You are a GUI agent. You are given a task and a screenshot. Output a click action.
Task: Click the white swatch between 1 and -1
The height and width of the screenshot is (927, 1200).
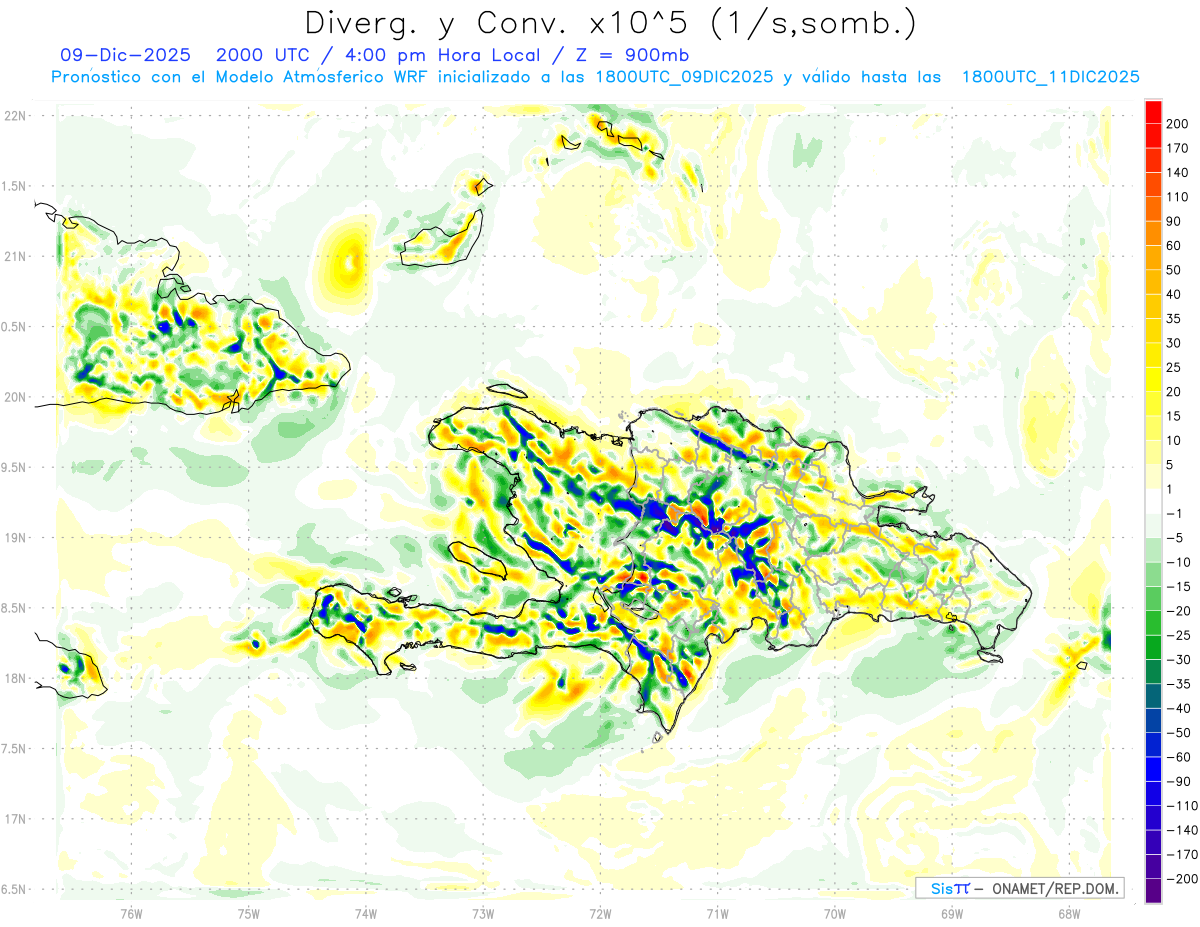(x=1153, y=501)
